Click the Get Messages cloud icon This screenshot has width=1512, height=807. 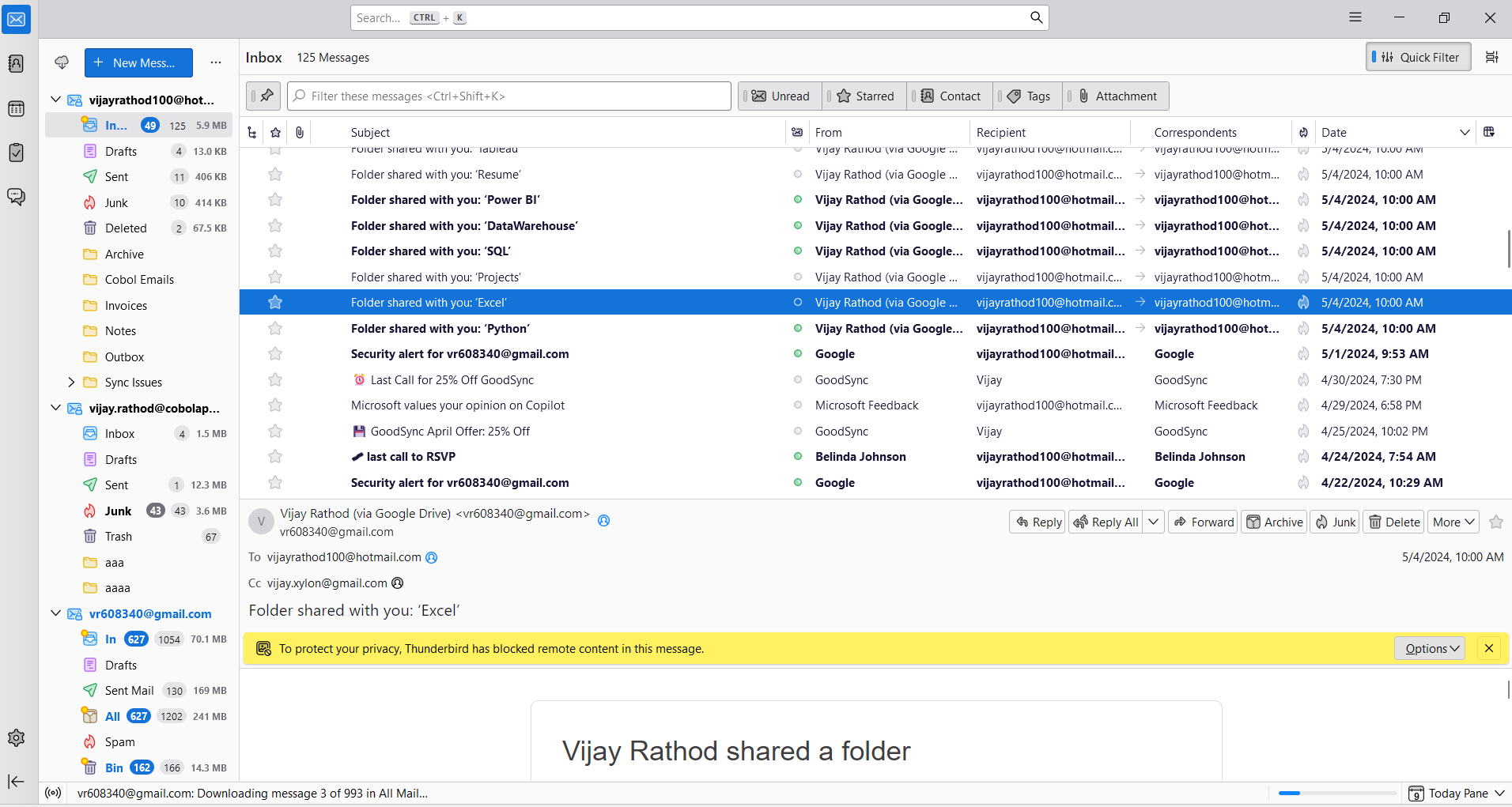(x=62, y=62)
